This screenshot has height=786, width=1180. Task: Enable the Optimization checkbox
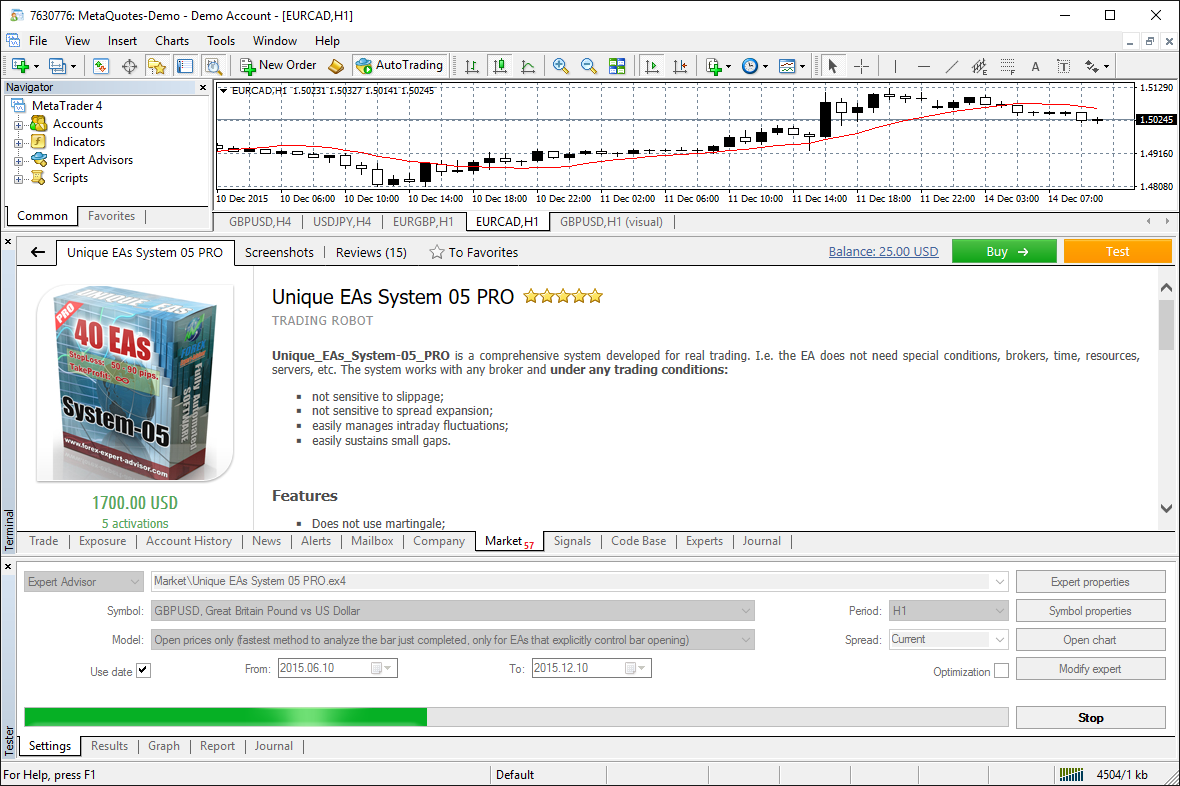[1001, 671]
